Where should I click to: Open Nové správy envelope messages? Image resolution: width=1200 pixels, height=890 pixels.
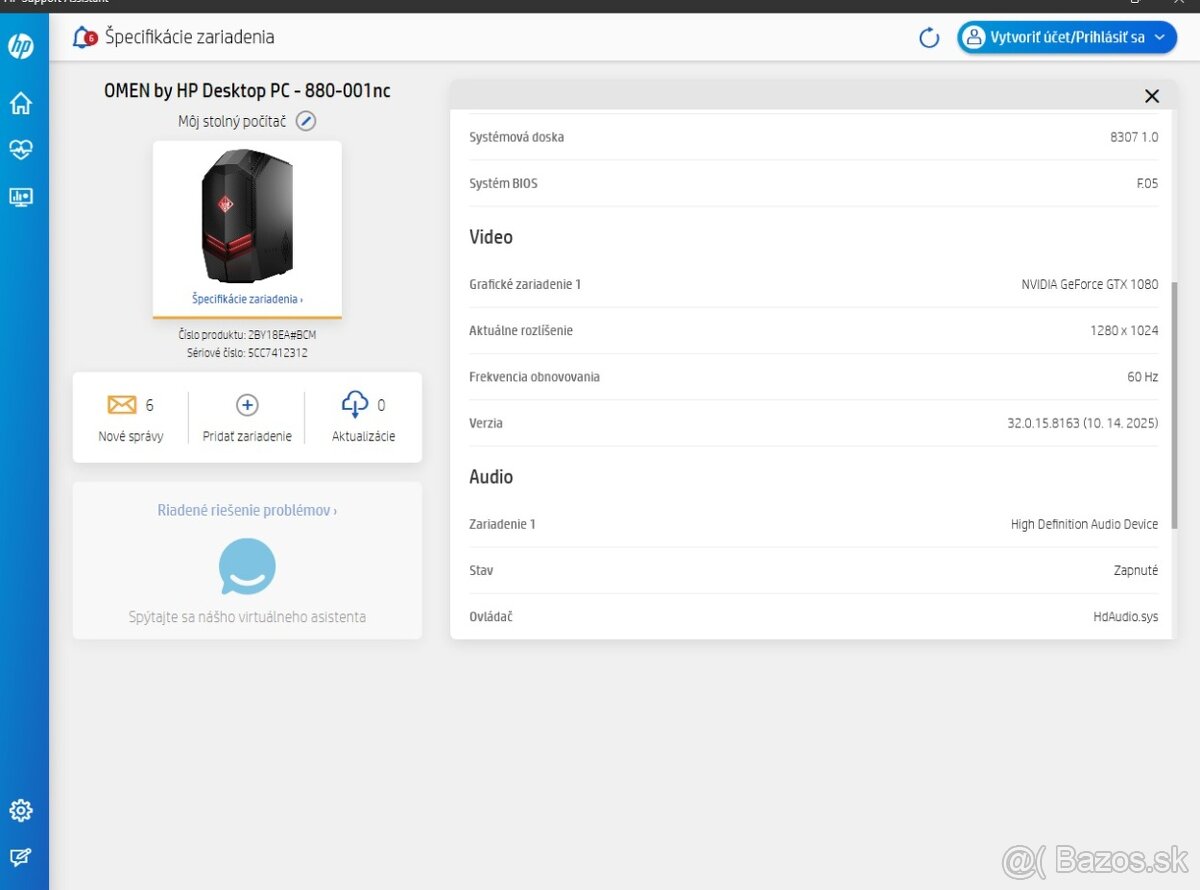point(122,405)
